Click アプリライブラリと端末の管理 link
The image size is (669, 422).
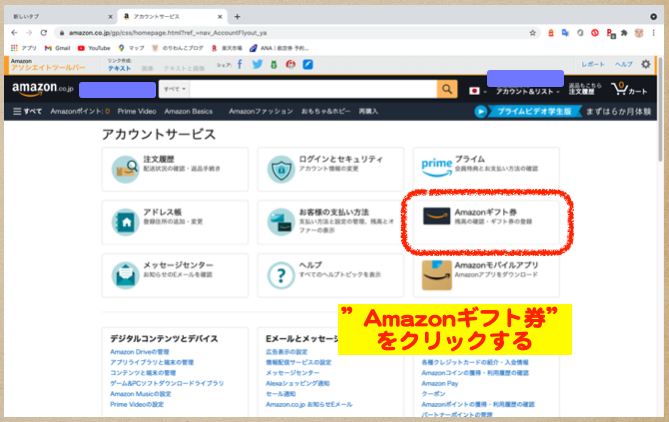click(x=152, y=362)
